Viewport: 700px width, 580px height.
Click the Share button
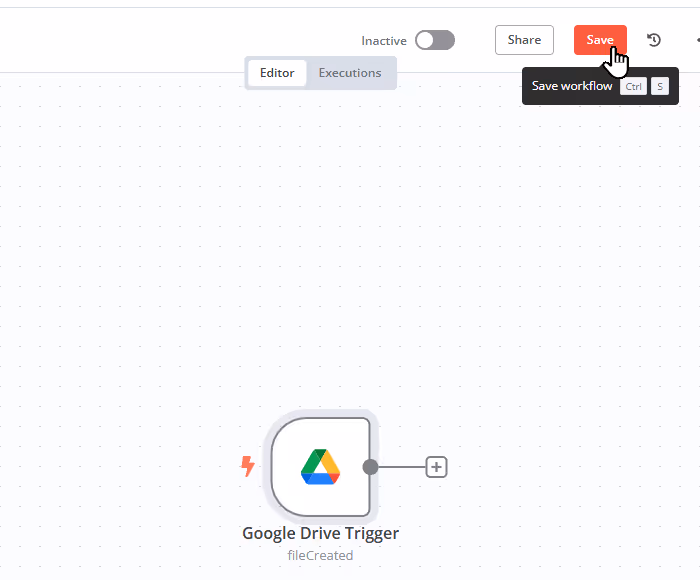pos(524,40)
